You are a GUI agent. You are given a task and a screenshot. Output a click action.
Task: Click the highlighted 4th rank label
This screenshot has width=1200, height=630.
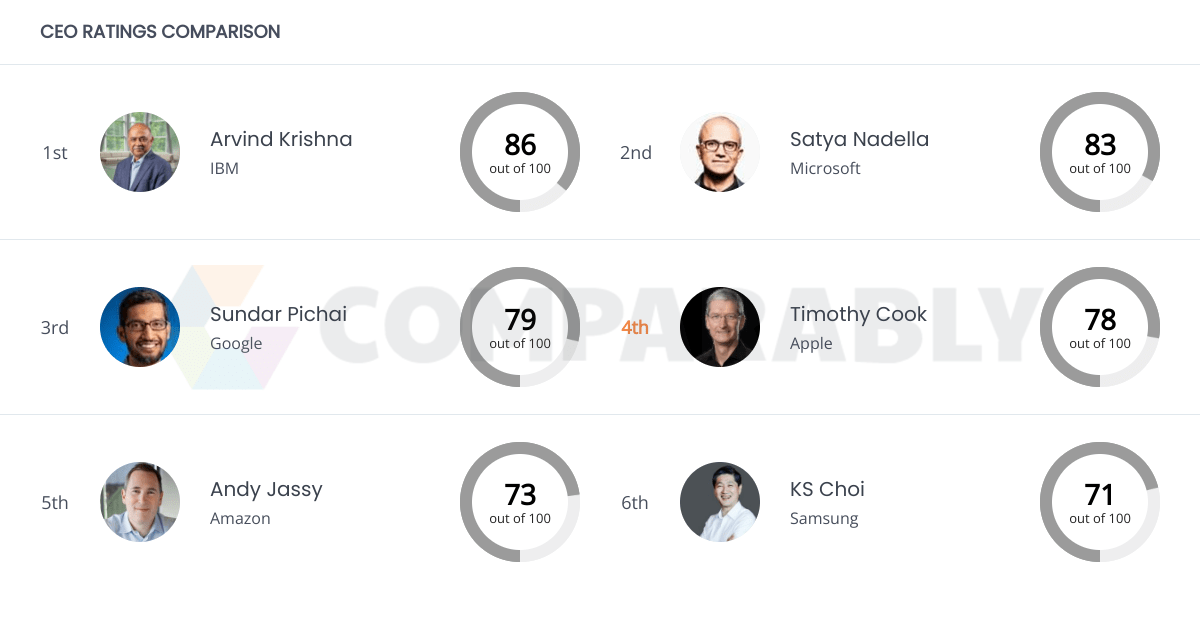tap(635, 327)
